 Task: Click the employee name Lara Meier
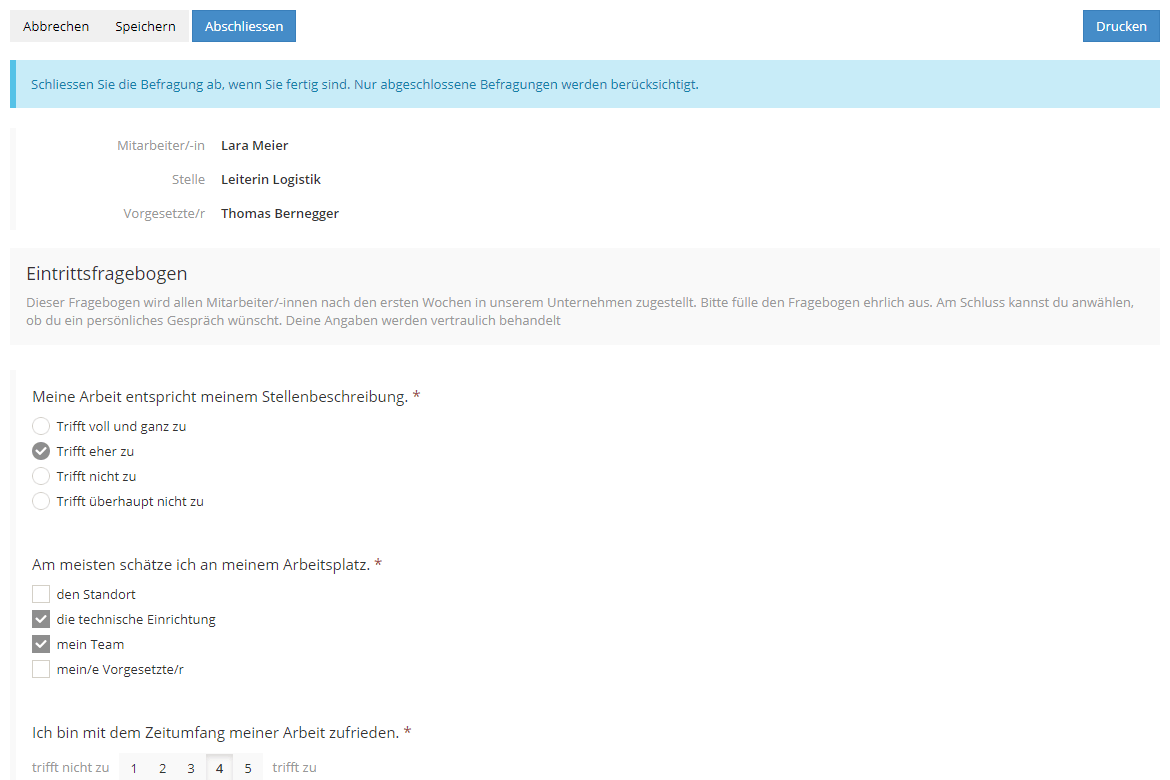254,145
